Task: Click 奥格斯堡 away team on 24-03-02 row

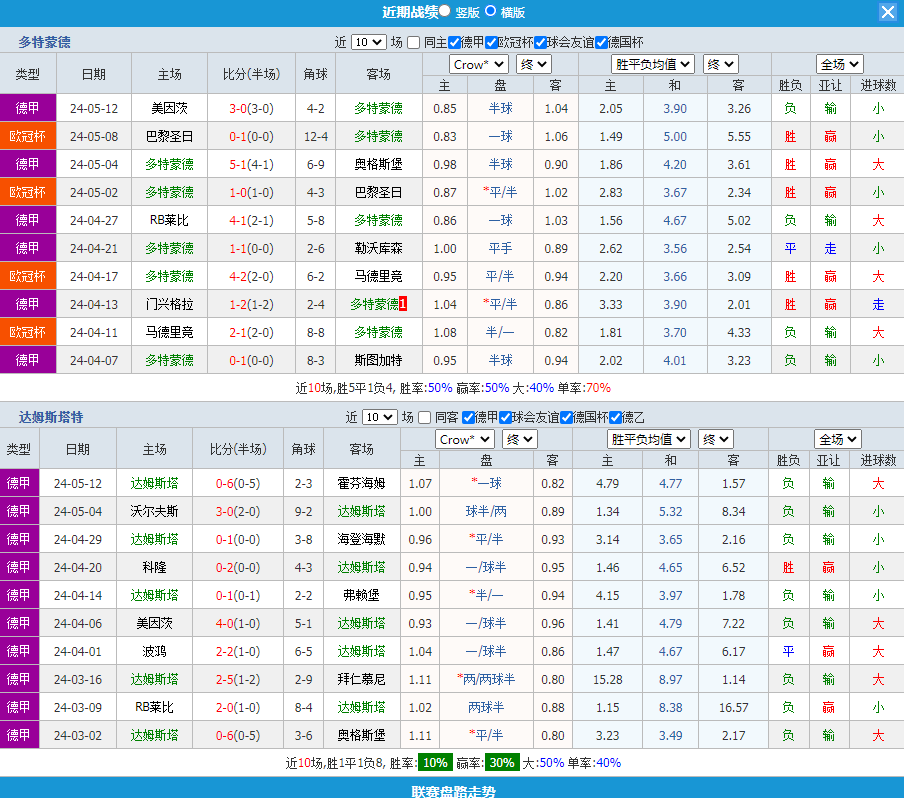Action: (361, 735)
